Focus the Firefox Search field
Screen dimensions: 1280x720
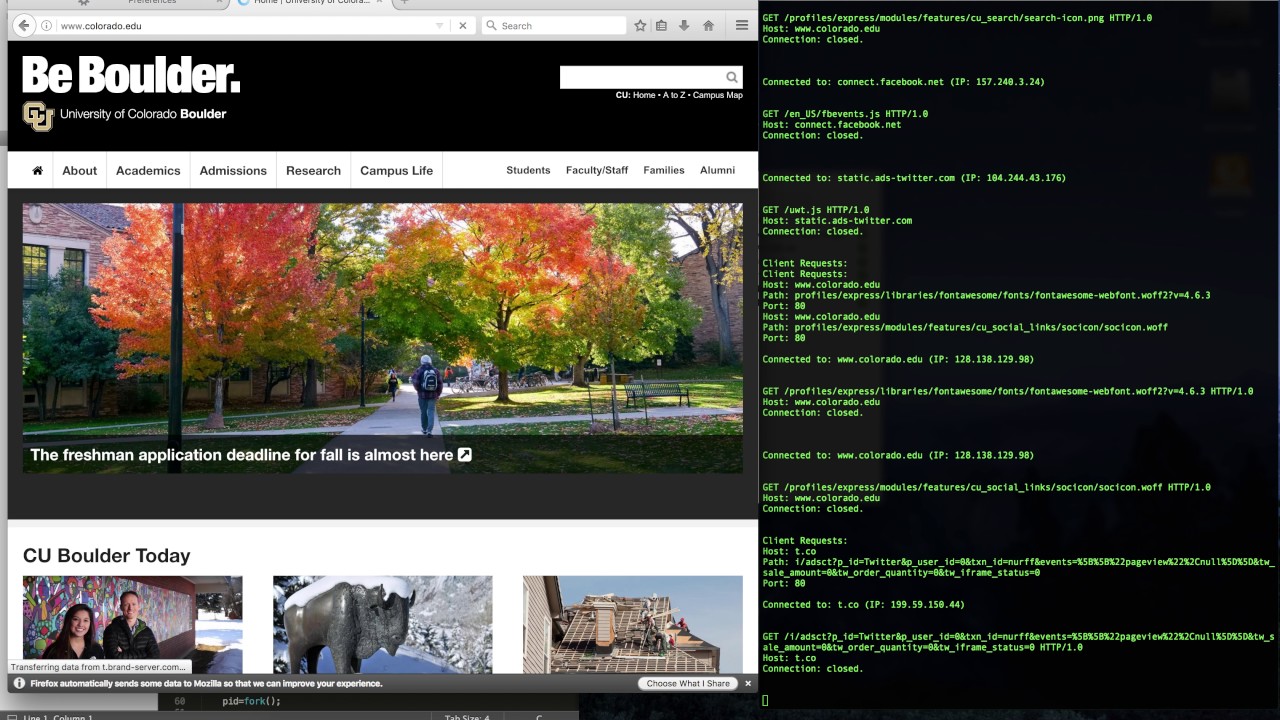pos(553,25)
